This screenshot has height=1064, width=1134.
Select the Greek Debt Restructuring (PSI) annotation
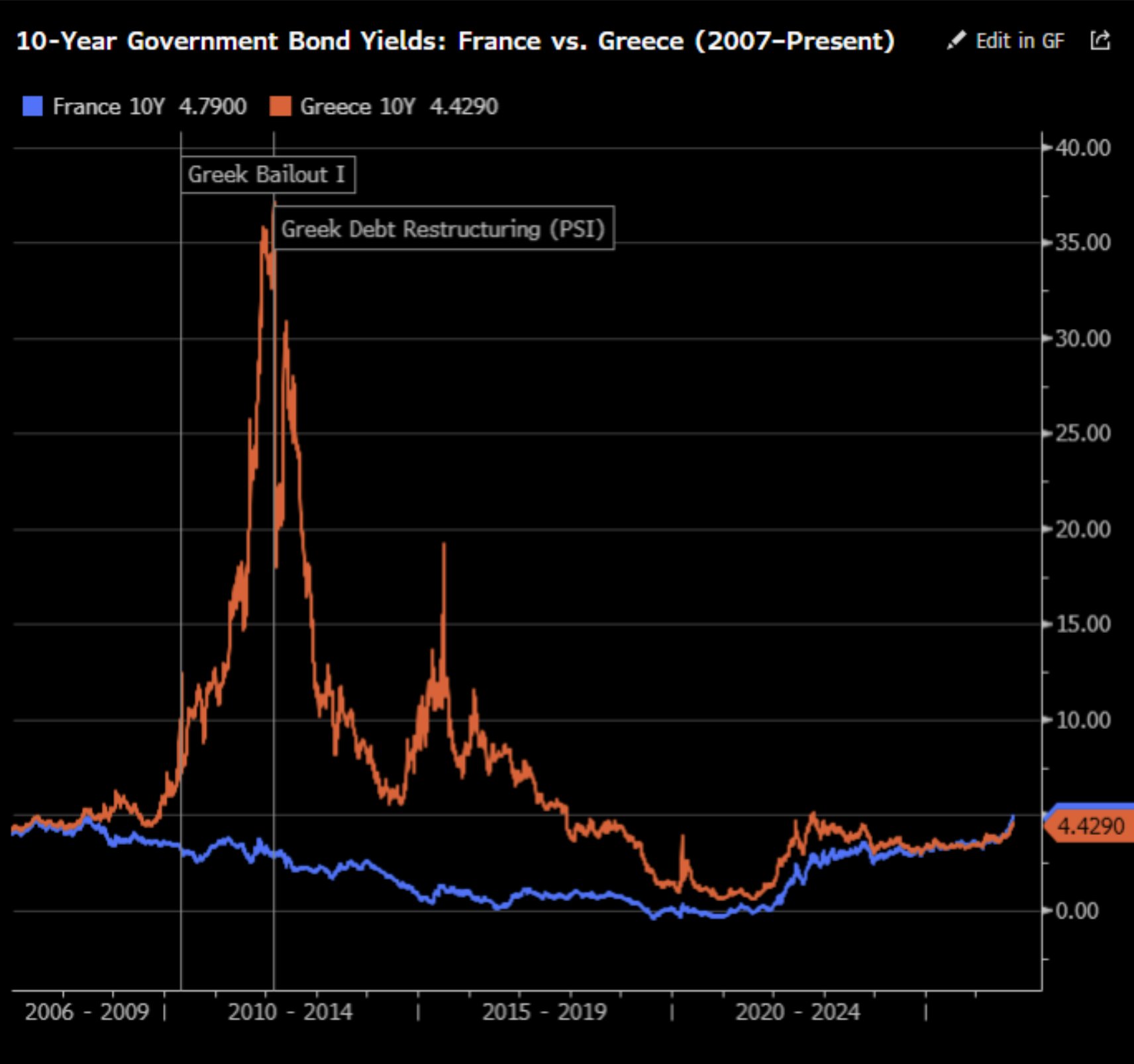pyautogui.click(x=444, y=229)
